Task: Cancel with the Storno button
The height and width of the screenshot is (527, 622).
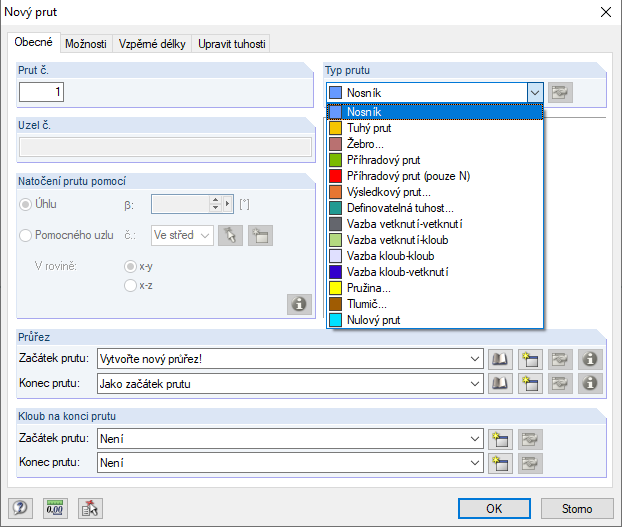Action: [x=577, y=508]
